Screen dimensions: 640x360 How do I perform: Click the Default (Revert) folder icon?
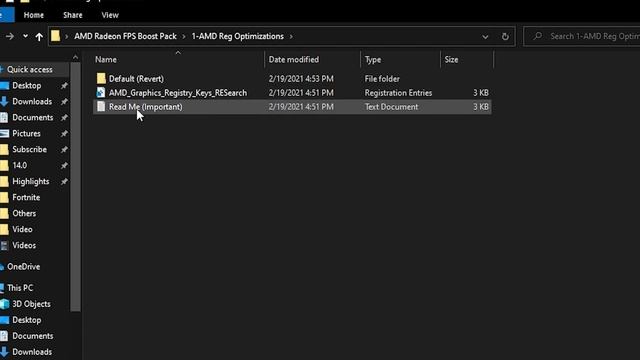101,78
